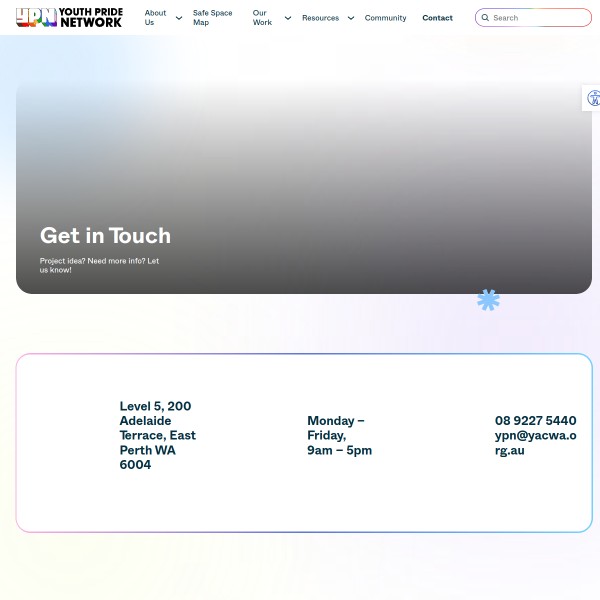Open the accessibility widget icon
The image size is (600, 600).
[593, 98]
